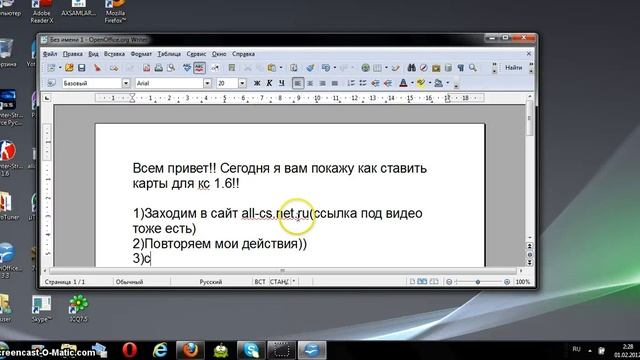Open the Таблица menu
This screenshot has width=640, height=360.
pyautogui.click(x=169, y=54)
